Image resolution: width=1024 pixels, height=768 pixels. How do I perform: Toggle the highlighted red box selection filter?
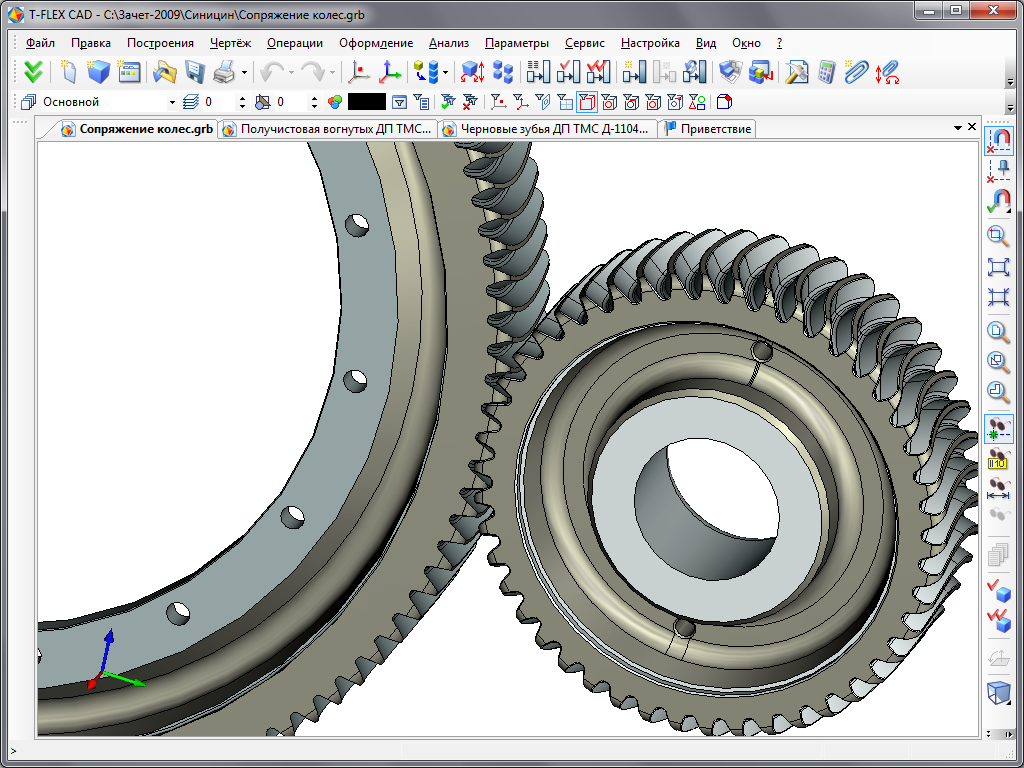point(587,102)
